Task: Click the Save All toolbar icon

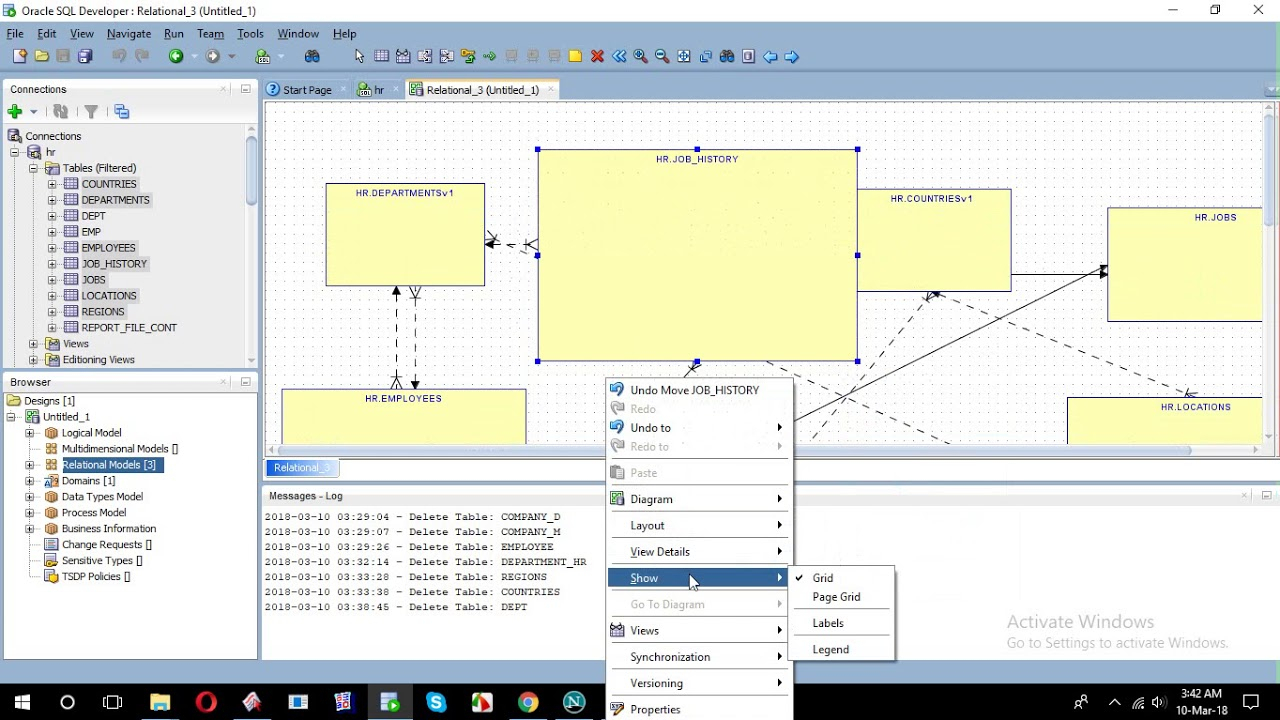Action: point(84,56)
